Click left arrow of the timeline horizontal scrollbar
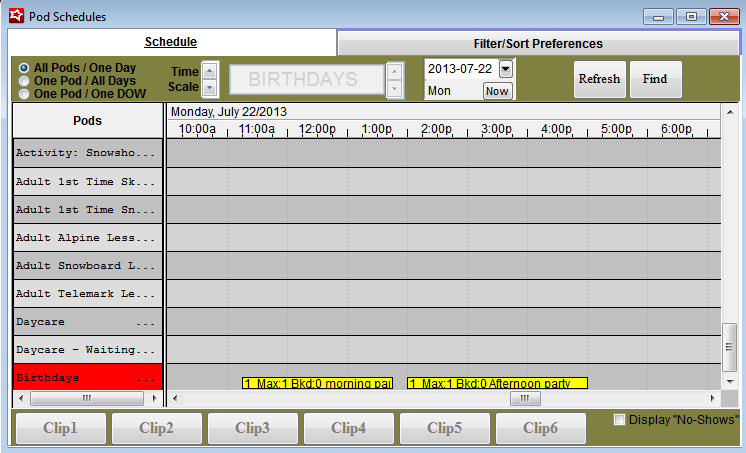 (175, 398)
